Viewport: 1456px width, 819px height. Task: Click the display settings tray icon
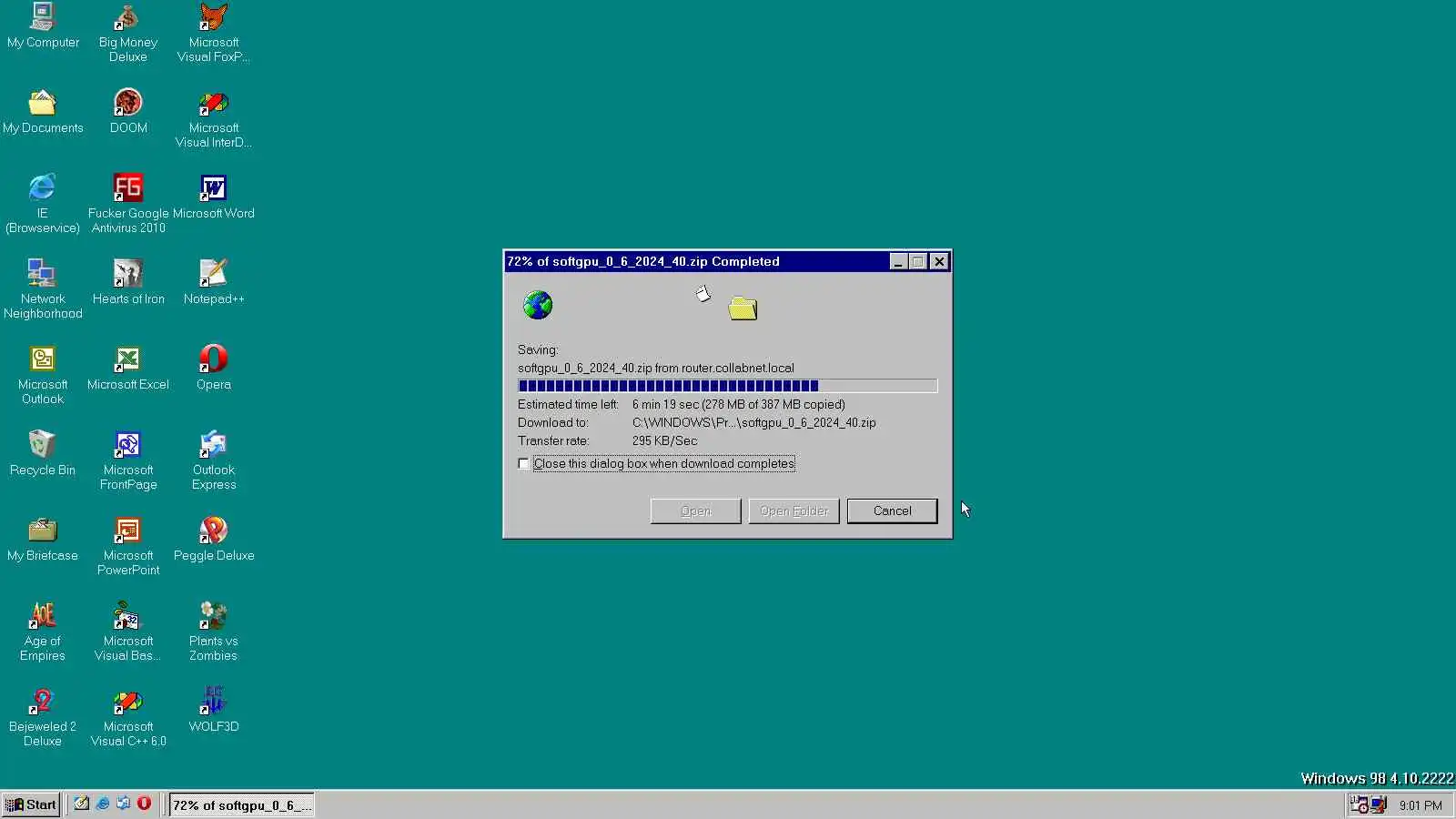coord(1379,804)
